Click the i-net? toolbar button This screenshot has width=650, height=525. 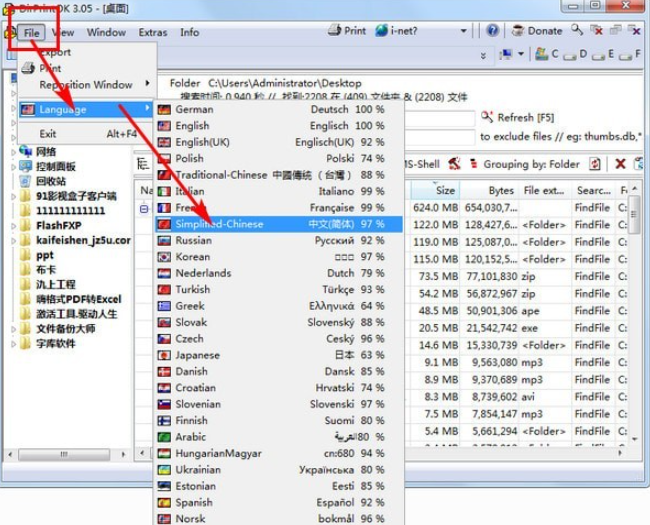(396, 31)
